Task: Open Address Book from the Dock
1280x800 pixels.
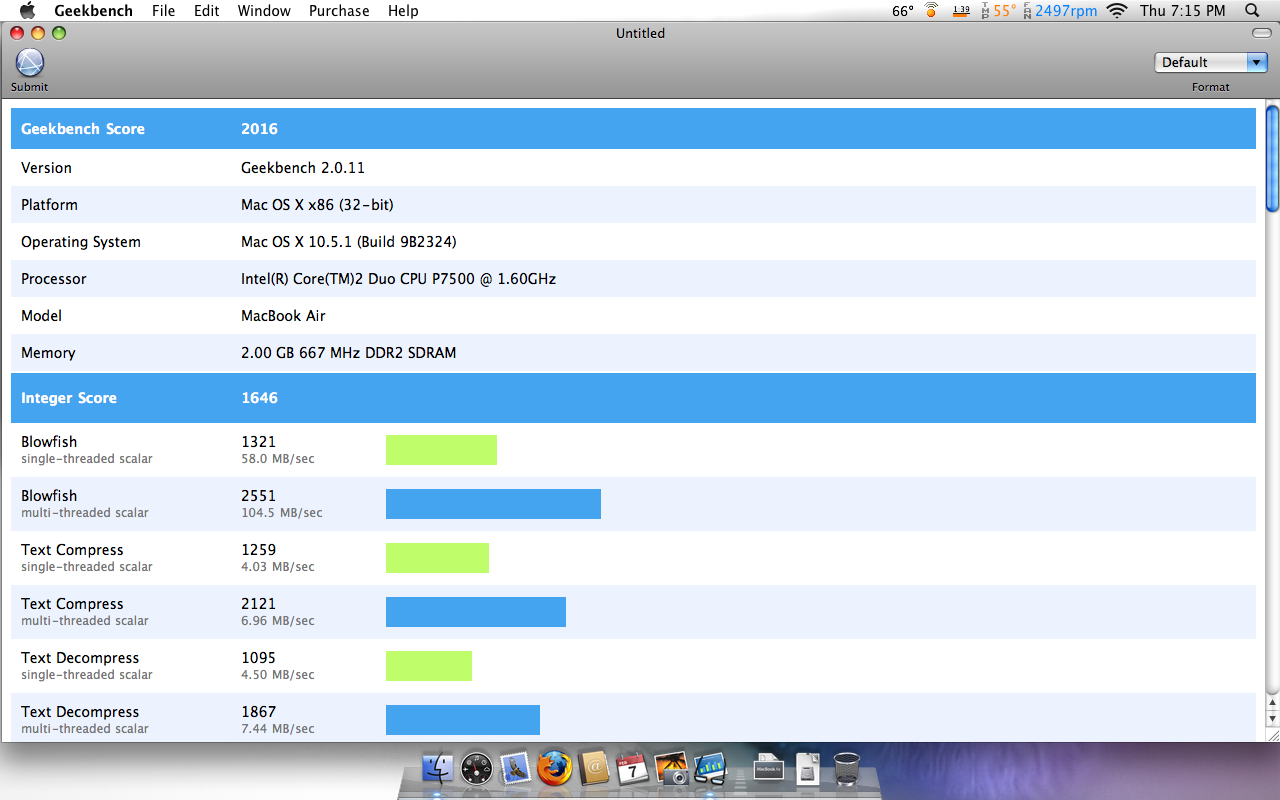Action: click(x=593, y=768)
